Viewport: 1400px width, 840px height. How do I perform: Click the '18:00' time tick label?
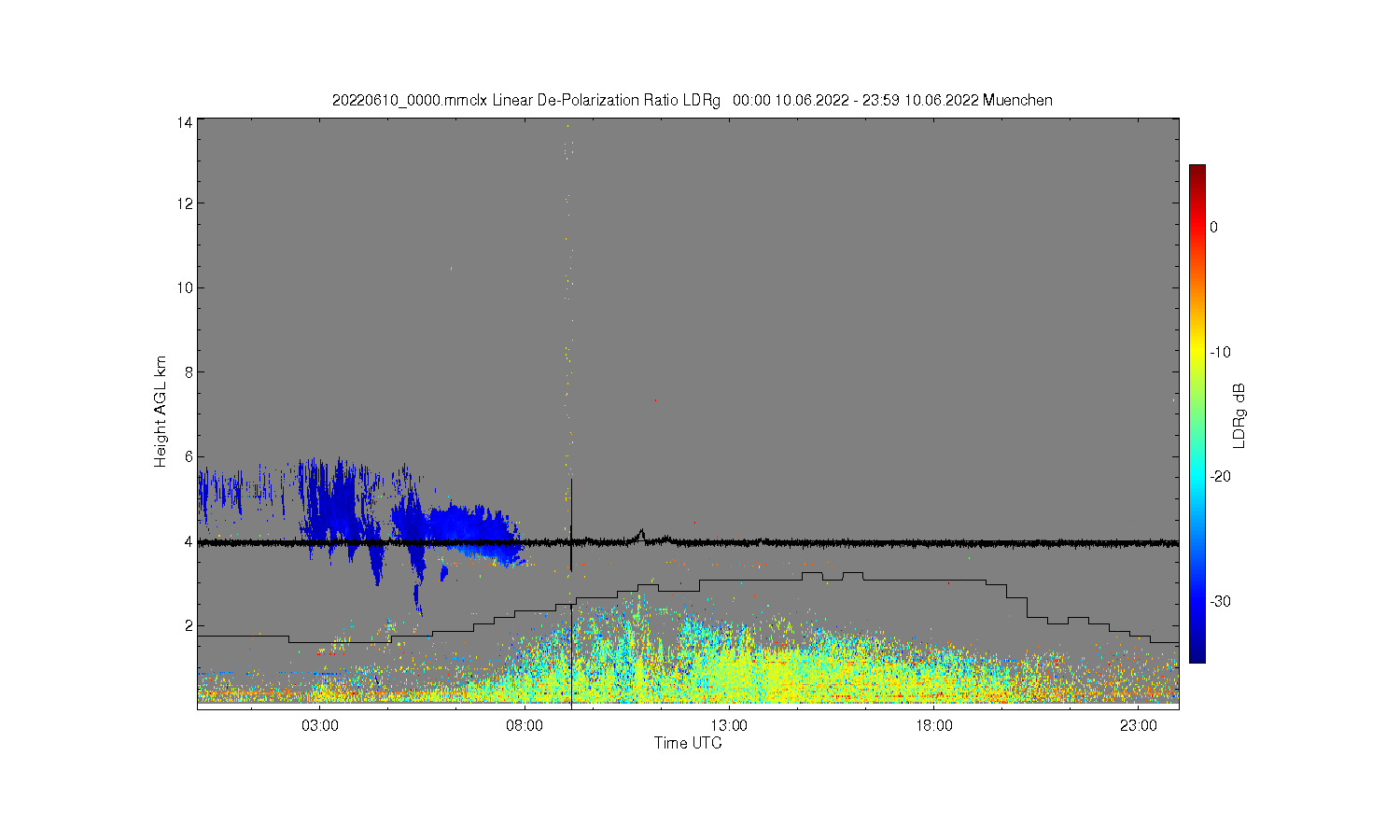point(933,725)
